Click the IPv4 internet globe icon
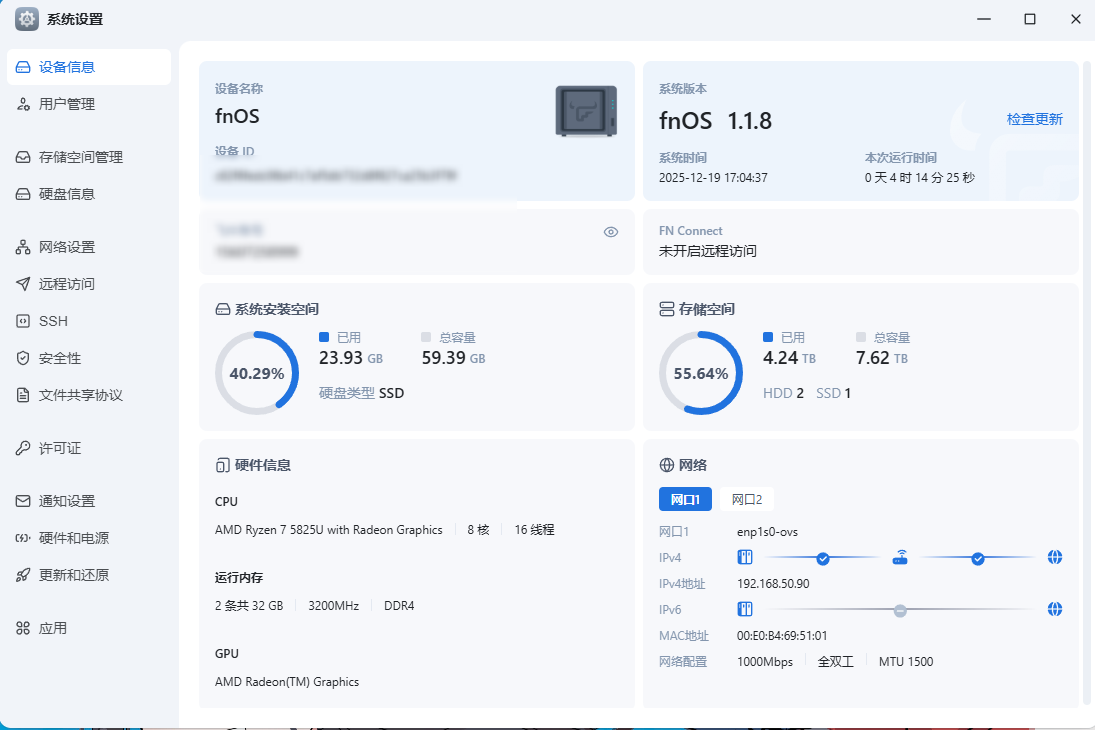This screenshot has height=730, width=1095. (1054, 558)
